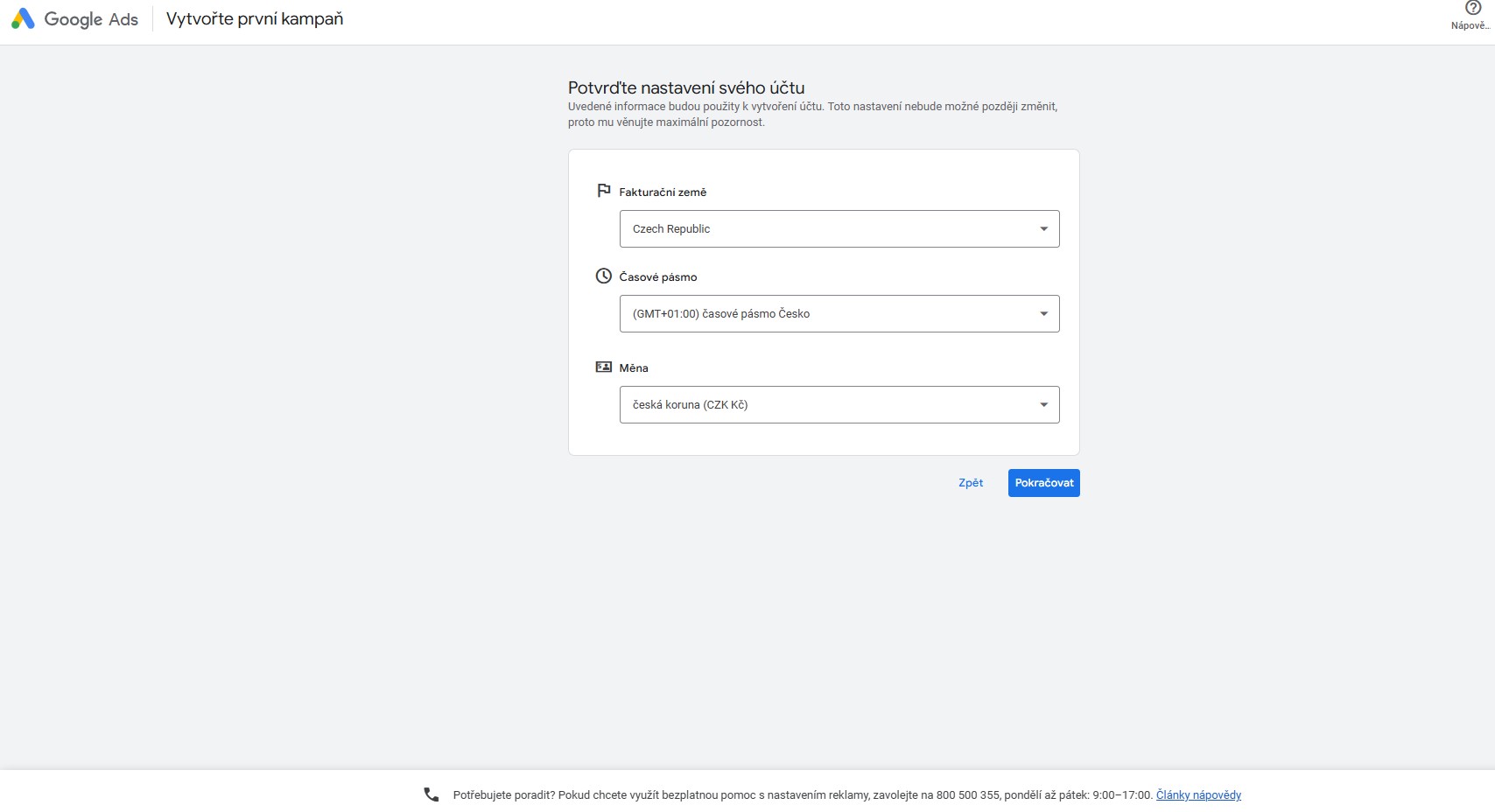Expand the time zone dropdown arrow

(1043, 314)
